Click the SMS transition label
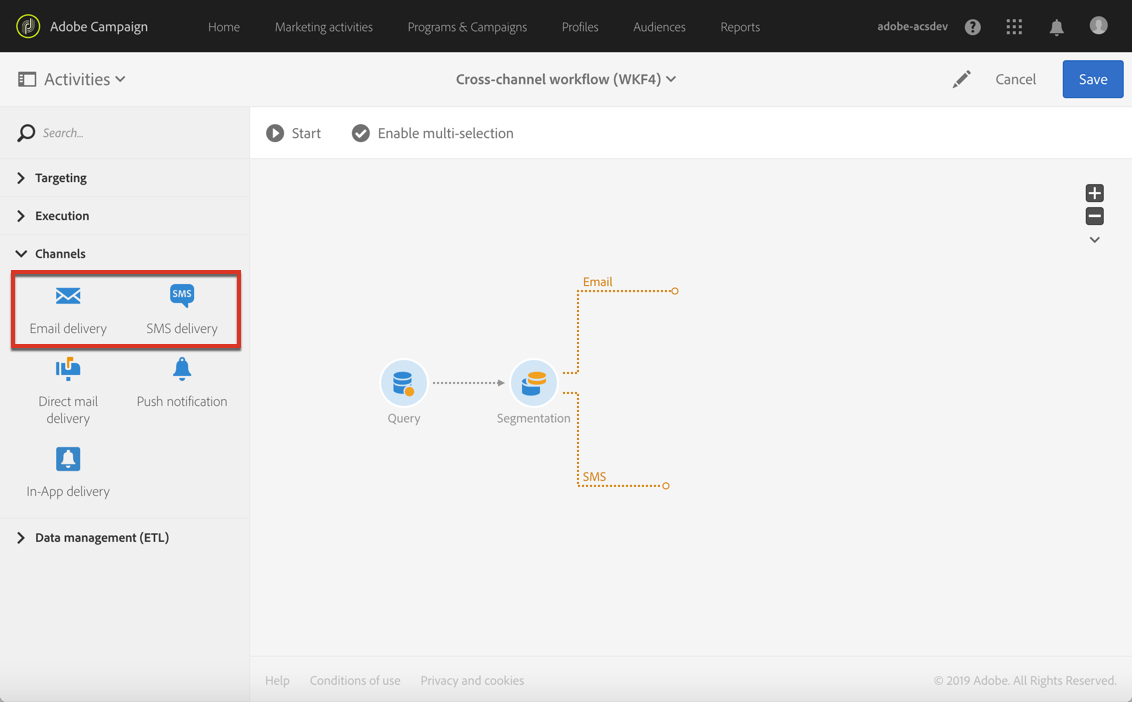The image size is (1132, 702). tap(594, 477)
